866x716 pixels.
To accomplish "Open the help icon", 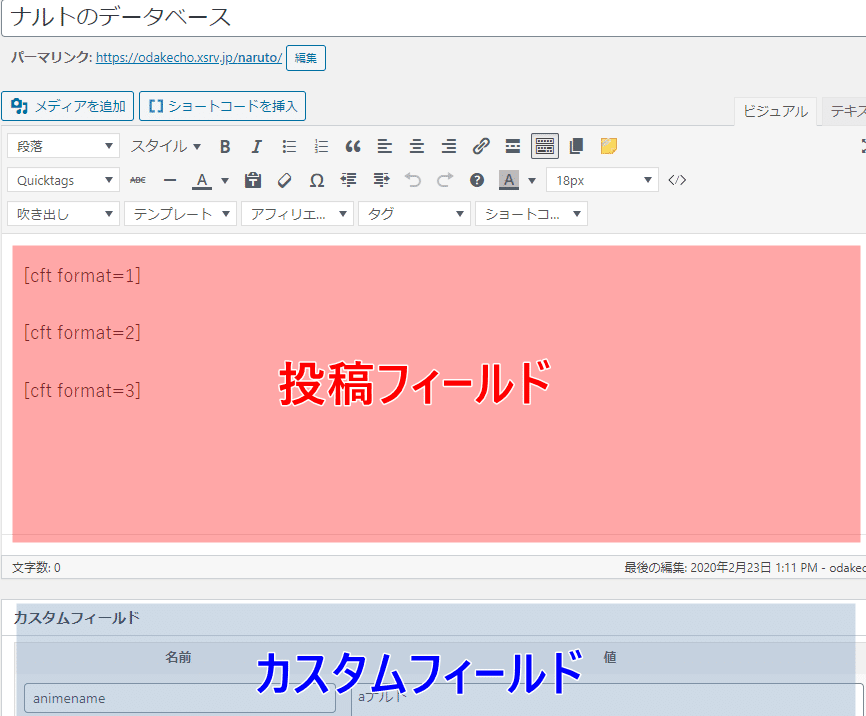I will click(476, 181).
